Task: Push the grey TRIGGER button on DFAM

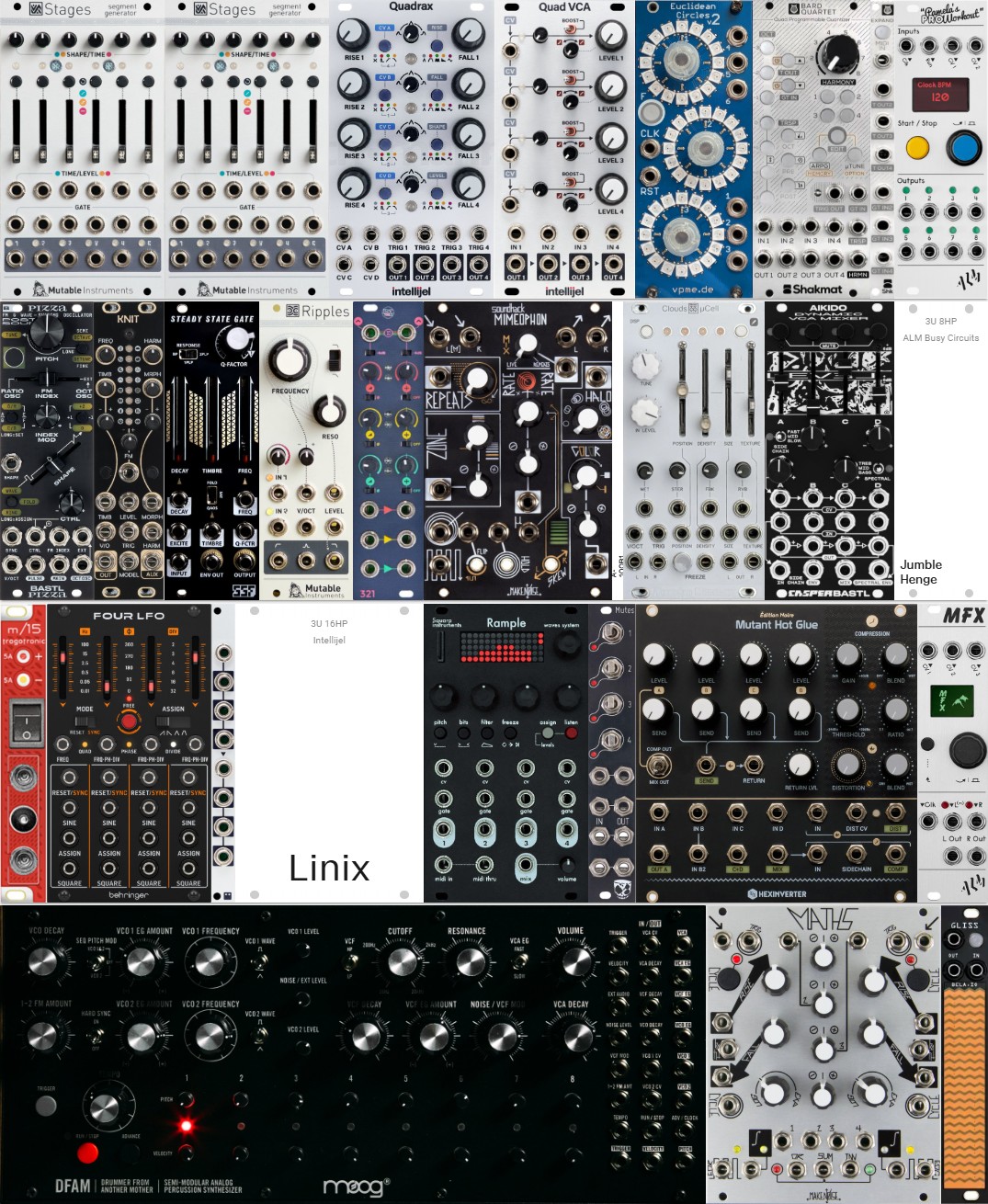Action: tap(45, 1105)
